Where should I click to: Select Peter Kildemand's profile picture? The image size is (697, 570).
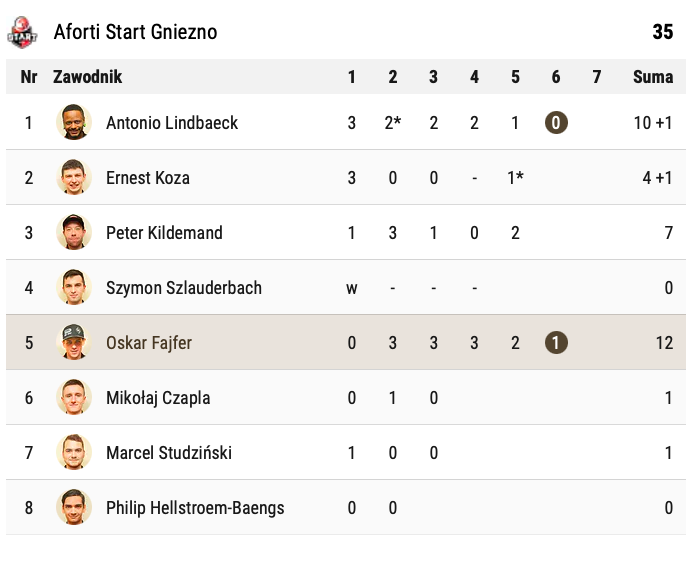[x=74, y=233]
